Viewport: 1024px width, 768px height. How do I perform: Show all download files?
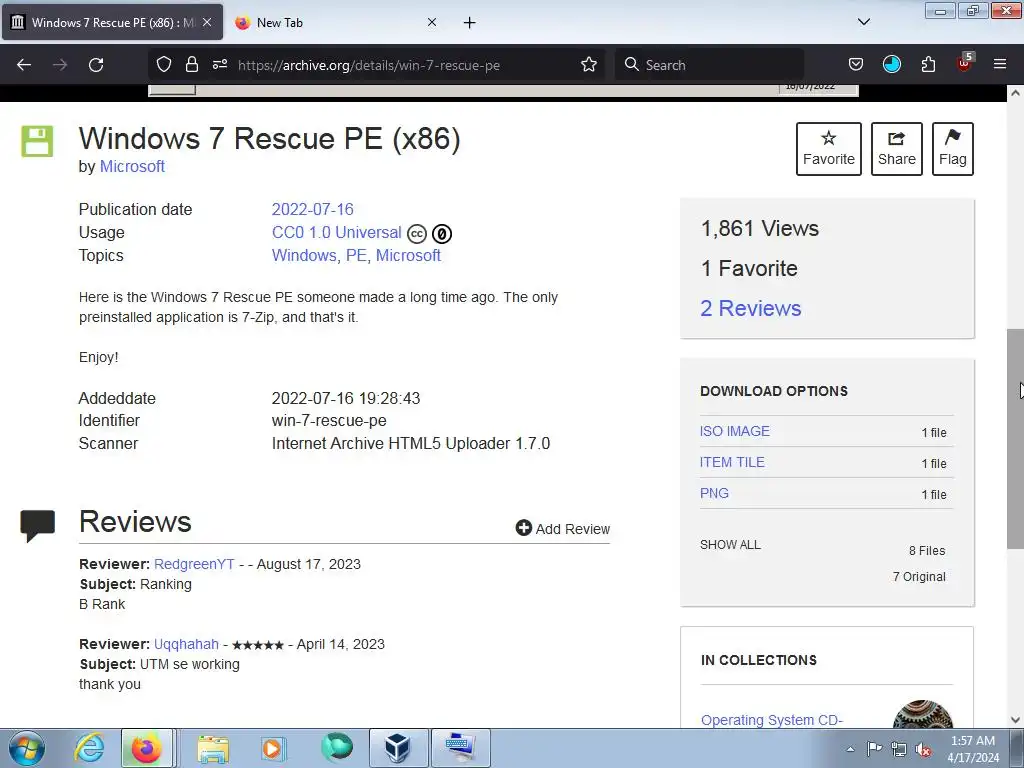click(730, 545)
